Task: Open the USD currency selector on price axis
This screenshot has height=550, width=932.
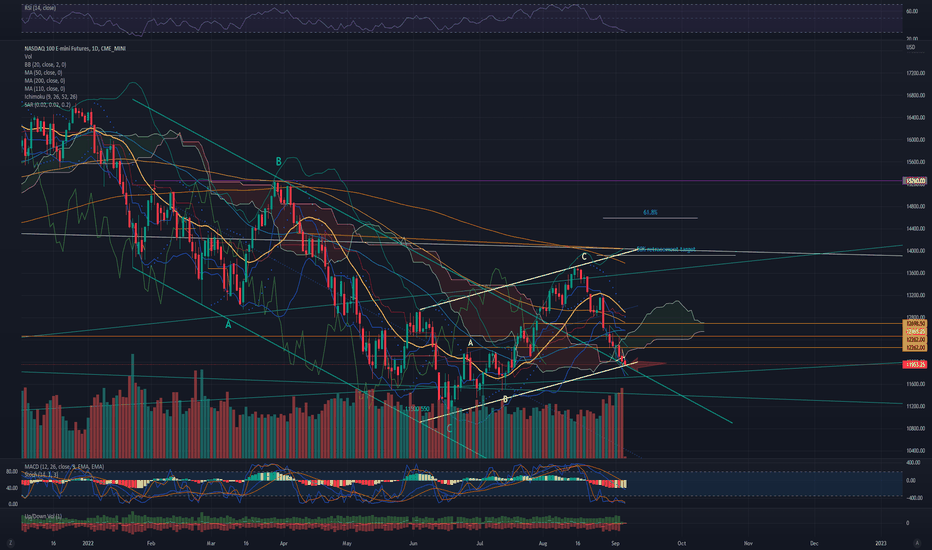Action: pos(910,47)
